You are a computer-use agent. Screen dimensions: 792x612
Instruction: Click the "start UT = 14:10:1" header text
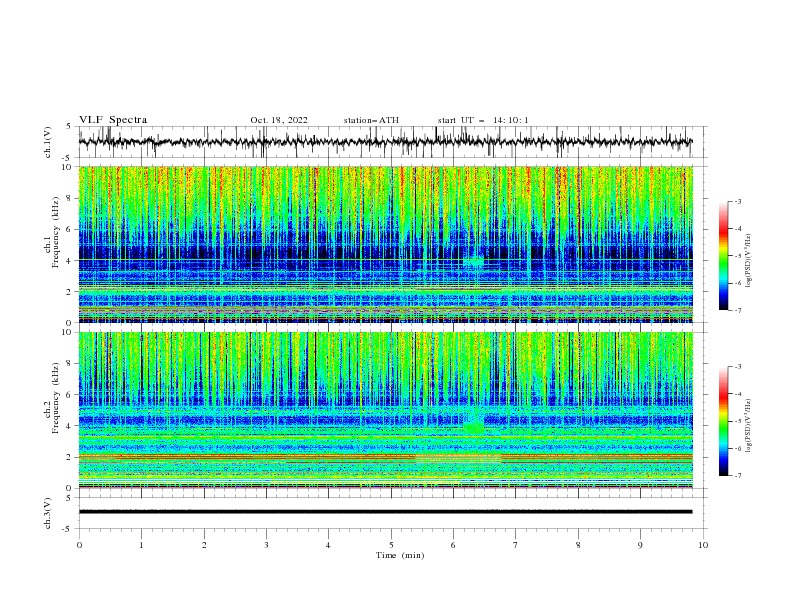(x=483, y=120)
